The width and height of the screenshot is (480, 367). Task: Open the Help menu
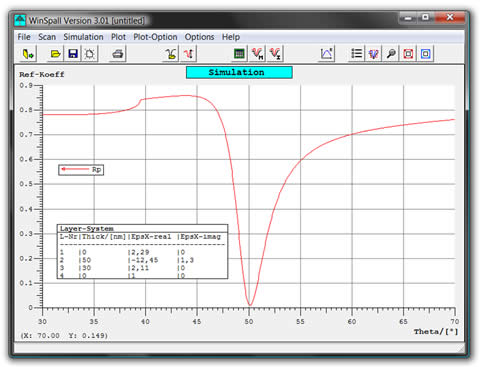click(x=231, y=37)
